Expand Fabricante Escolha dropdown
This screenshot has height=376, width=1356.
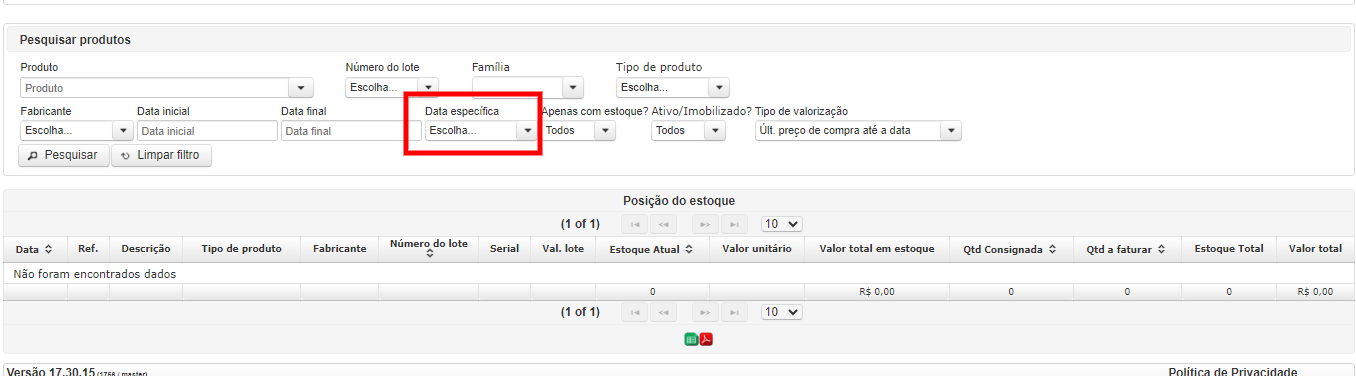(76, 130)
